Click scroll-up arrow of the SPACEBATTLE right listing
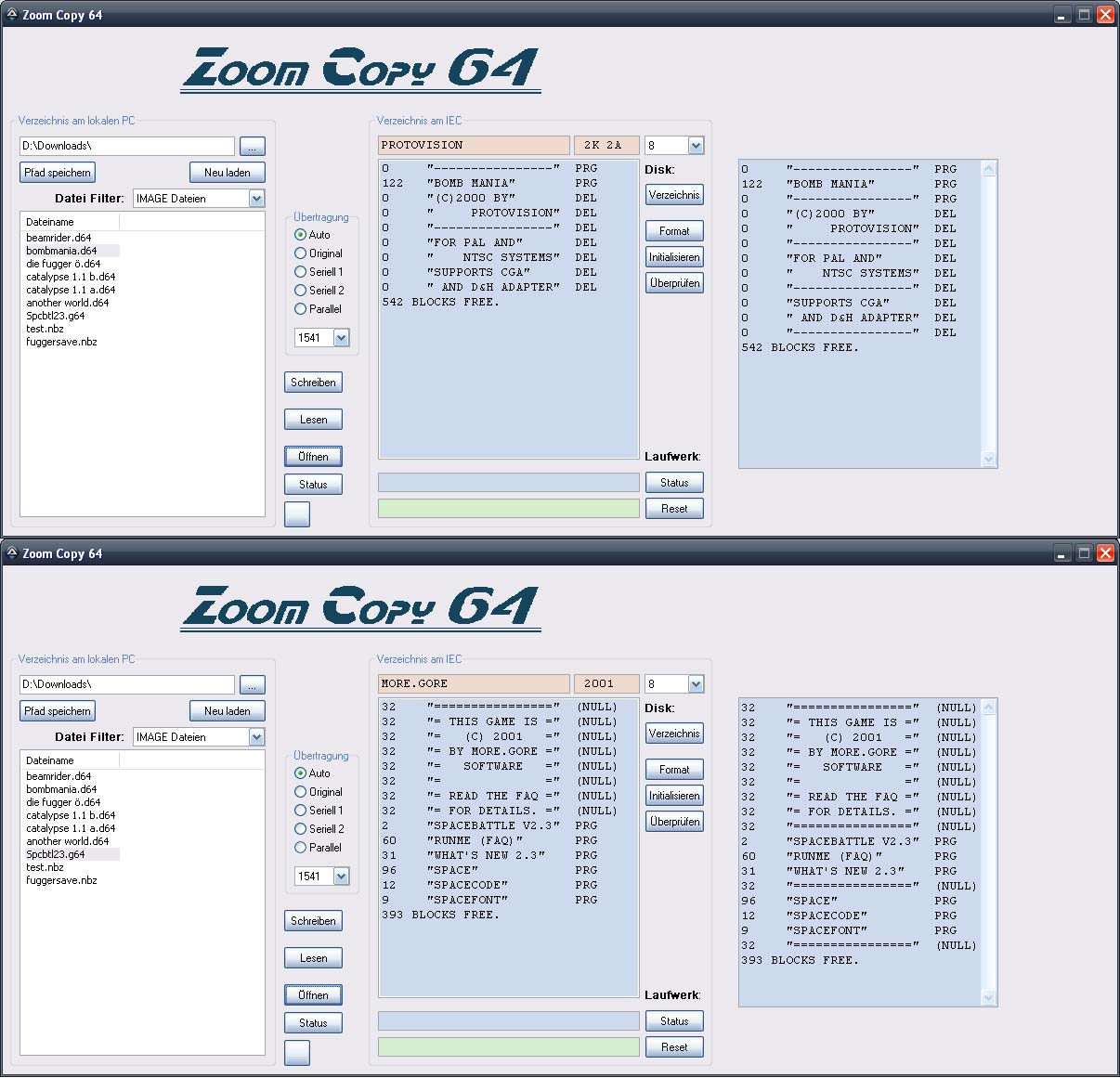1120x1078 pixels. [x=988, y=708]
